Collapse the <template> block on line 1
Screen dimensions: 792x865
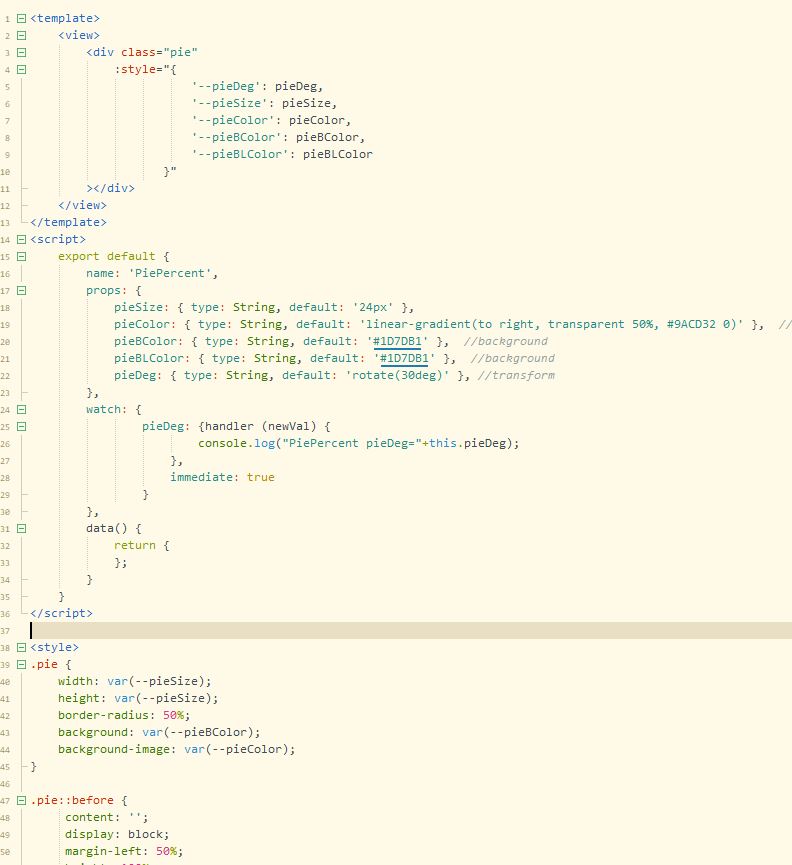[x=22, y=18]
